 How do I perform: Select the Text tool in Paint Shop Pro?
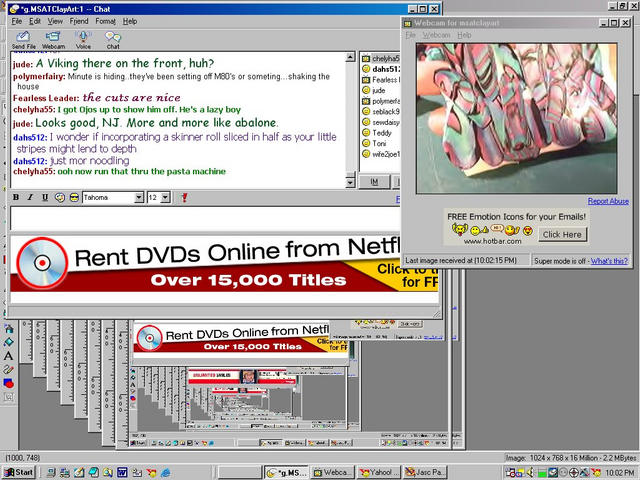[9, 356]
